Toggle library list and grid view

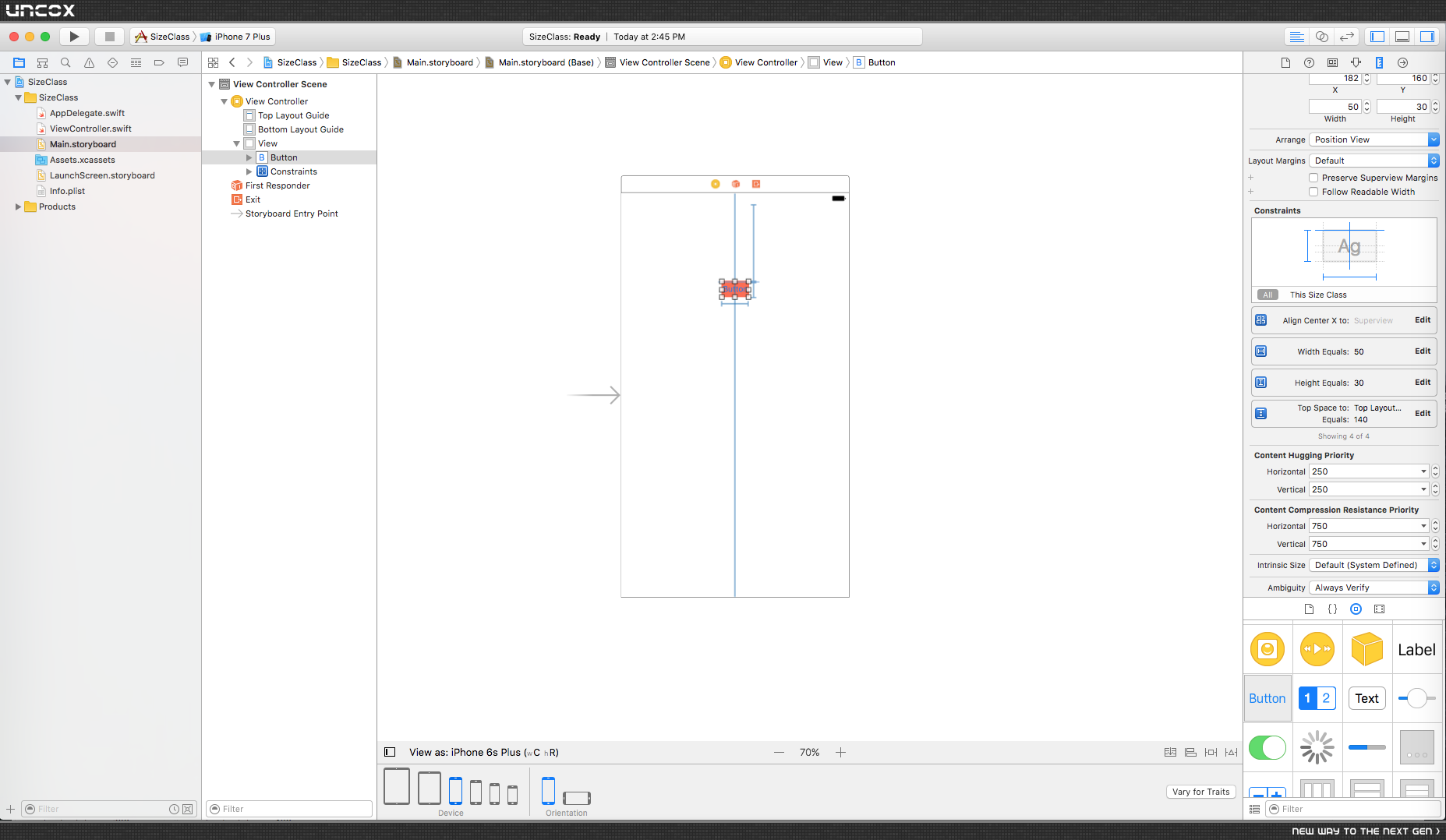tap(1254, 809)
